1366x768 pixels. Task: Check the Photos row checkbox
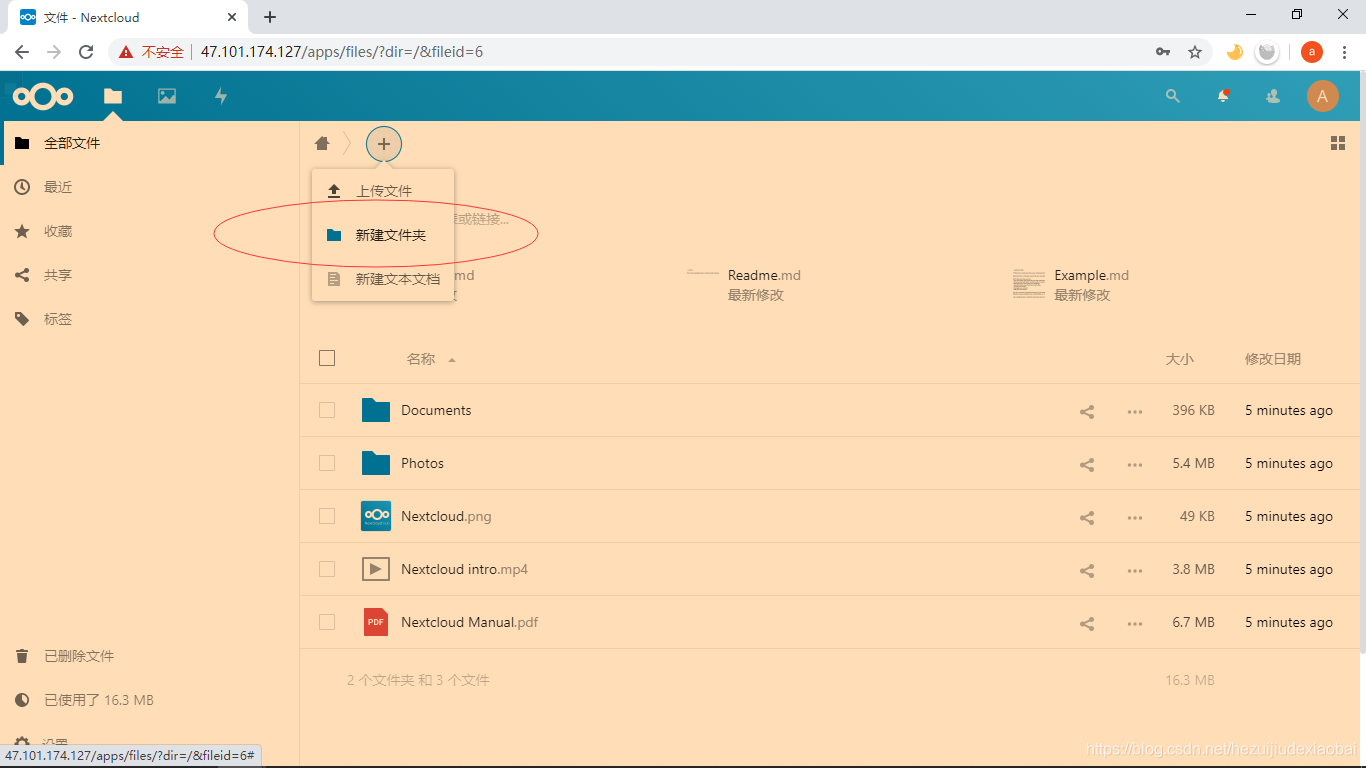[327, 463]
